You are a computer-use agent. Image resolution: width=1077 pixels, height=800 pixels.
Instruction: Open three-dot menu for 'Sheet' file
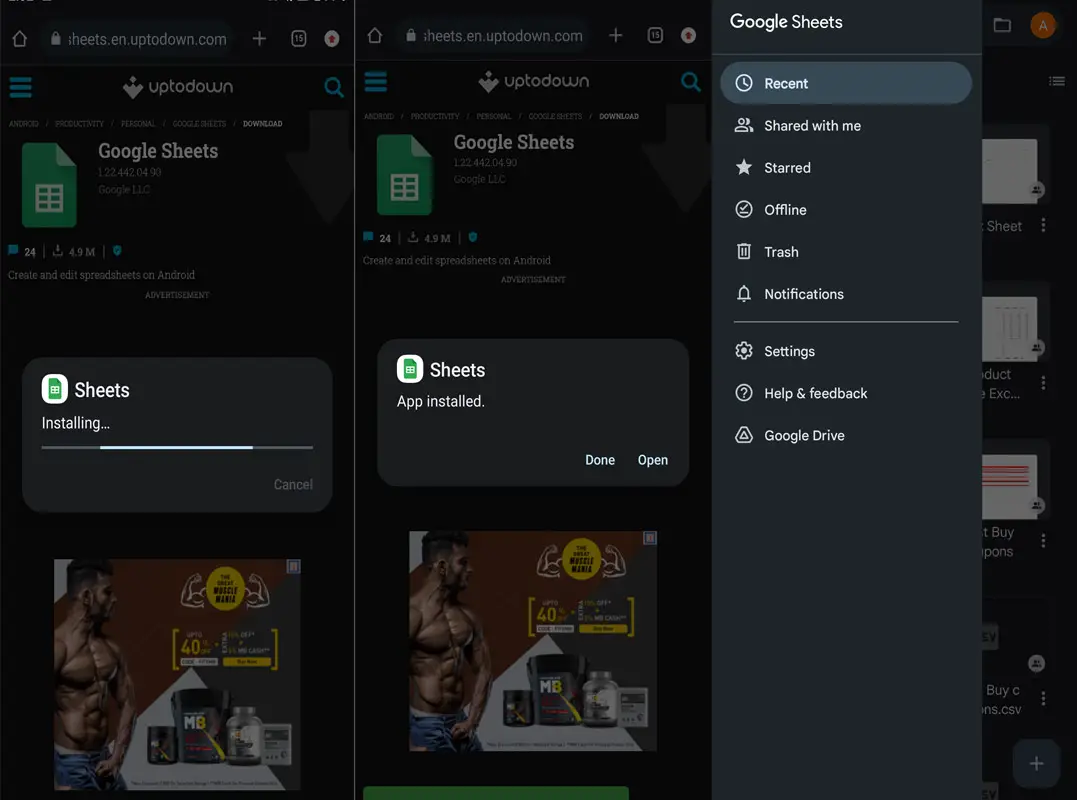[x=1043, y=225]
